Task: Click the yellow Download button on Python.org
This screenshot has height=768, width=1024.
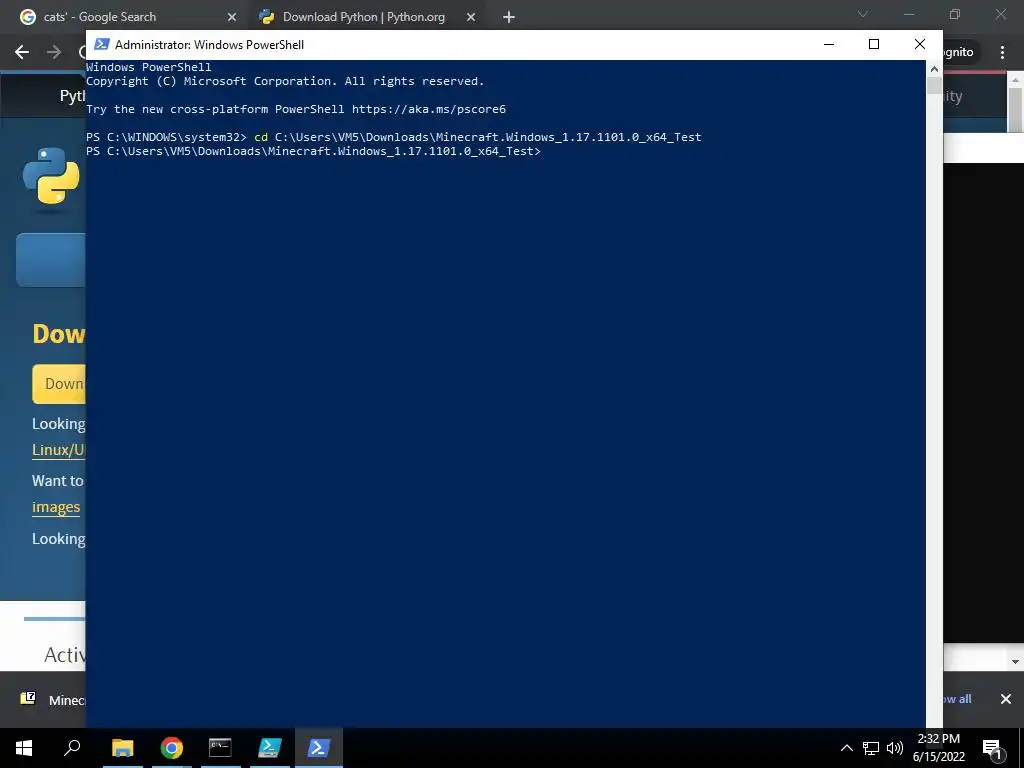Action: tap(59, 383)
